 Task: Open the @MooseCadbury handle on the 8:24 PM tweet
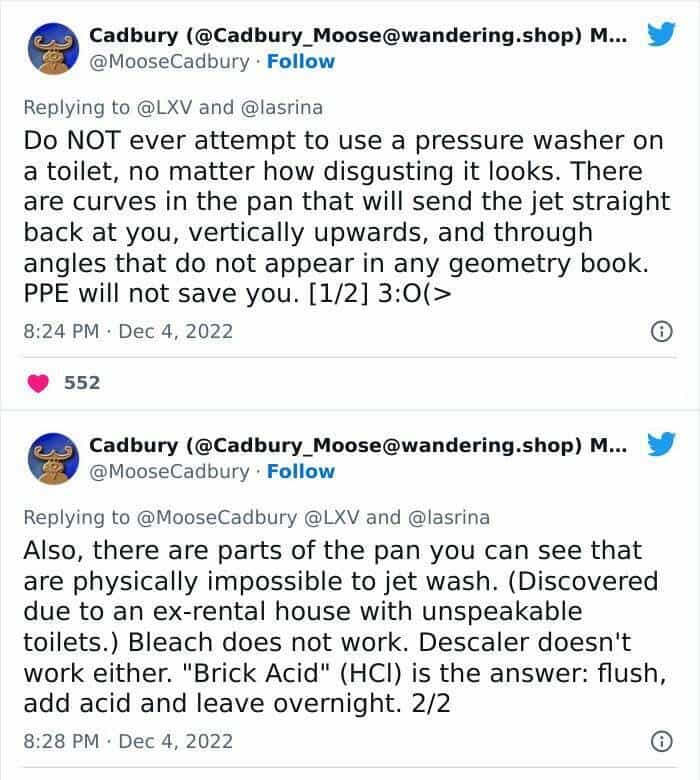click(169, 61)
